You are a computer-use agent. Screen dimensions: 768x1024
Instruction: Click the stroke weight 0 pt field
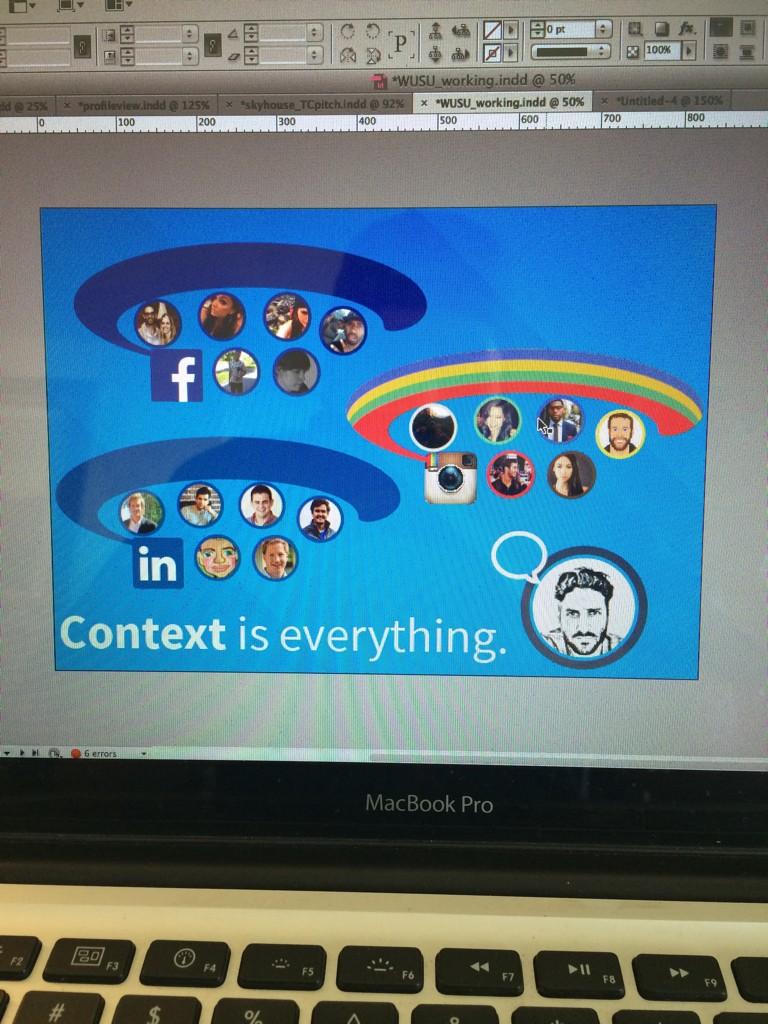(x=570, y=29)
